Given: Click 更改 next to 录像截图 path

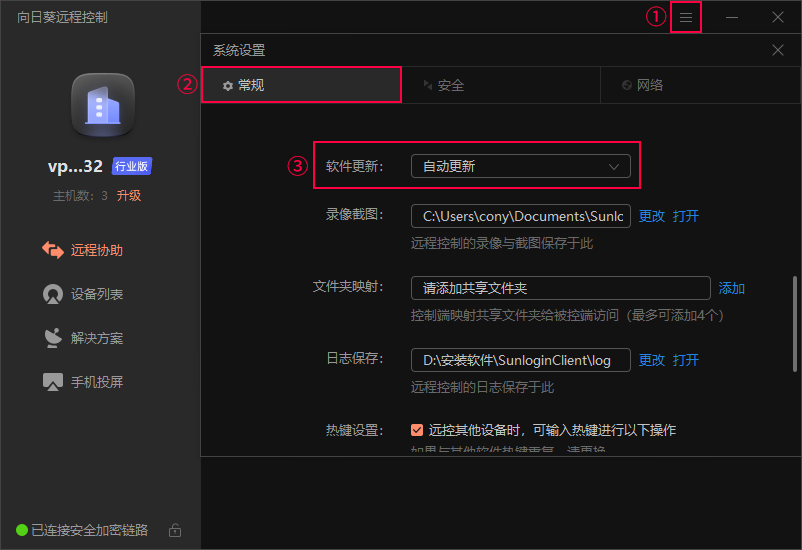Looking at the screenshot, I should [x=651, y=216].
